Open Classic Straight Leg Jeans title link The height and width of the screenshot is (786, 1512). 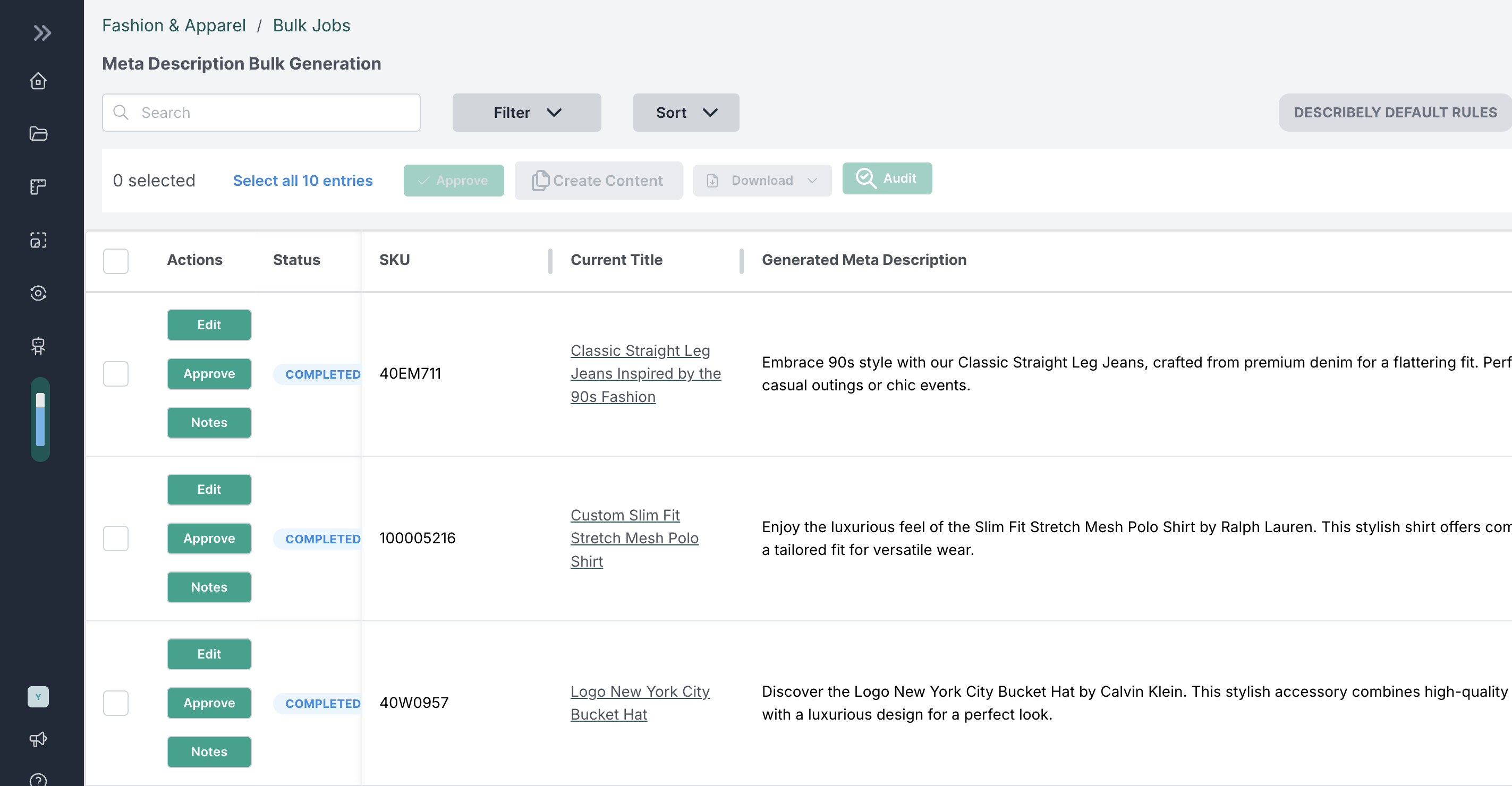coord(645,374)
